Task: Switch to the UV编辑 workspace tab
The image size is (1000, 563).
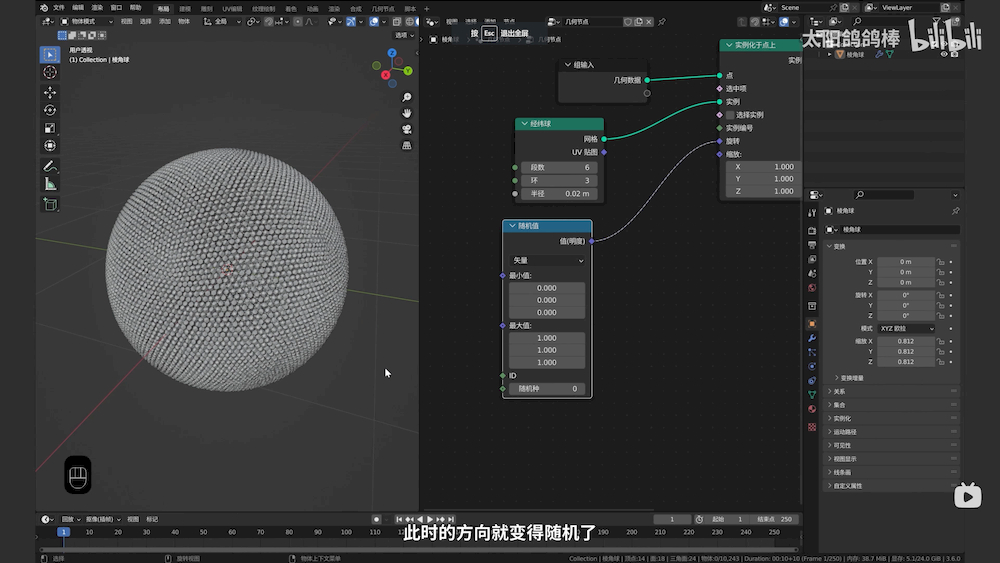Action: pos(232,9)
